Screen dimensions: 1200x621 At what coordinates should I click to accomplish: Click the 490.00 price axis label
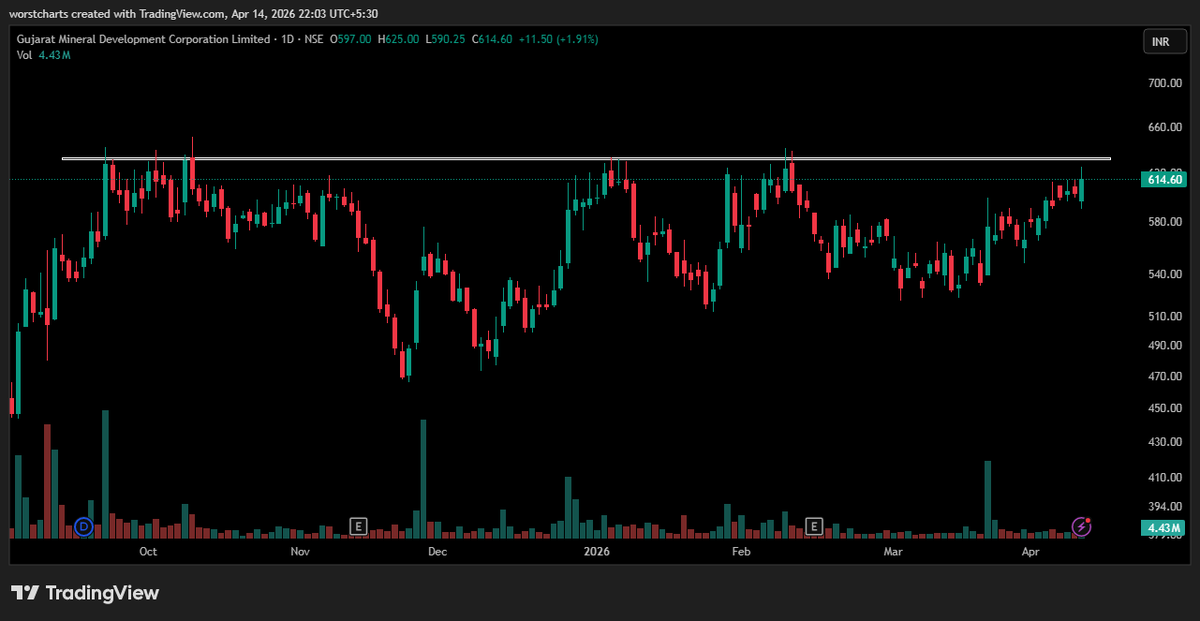click(x=1166, y=346)
